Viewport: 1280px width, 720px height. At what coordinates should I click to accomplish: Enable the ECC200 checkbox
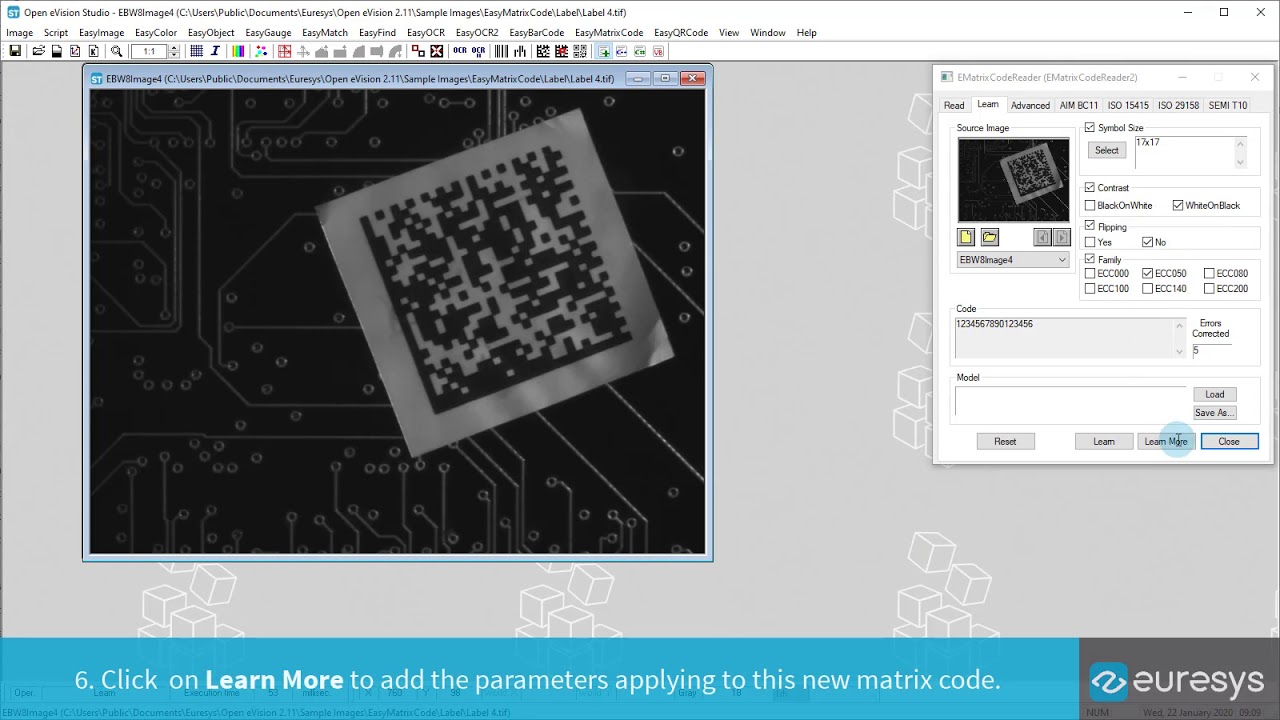(1209, 289)
